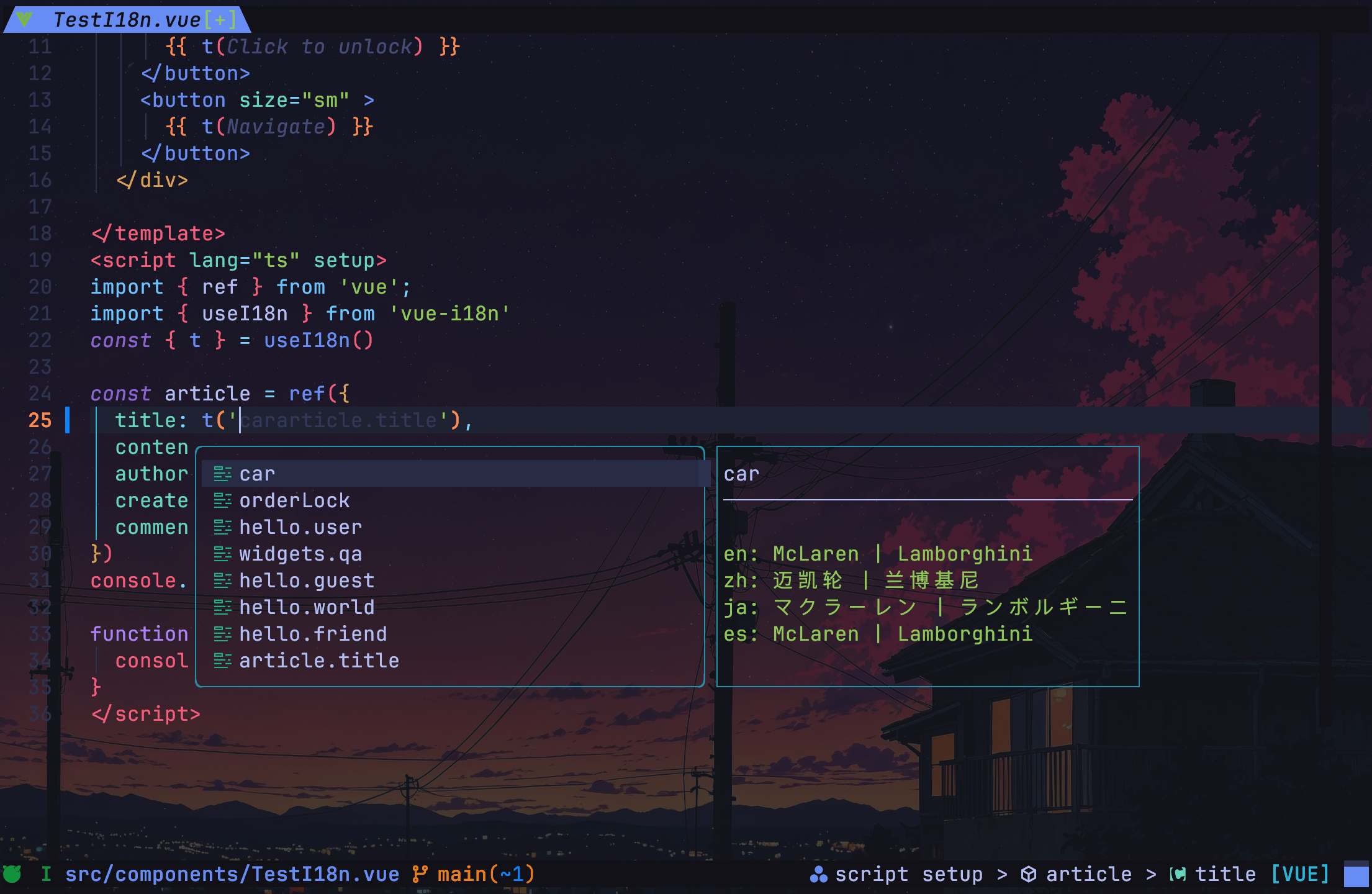Click the kind icon beside 'article.title'
1372x894 pixels.
coord(222,661)
